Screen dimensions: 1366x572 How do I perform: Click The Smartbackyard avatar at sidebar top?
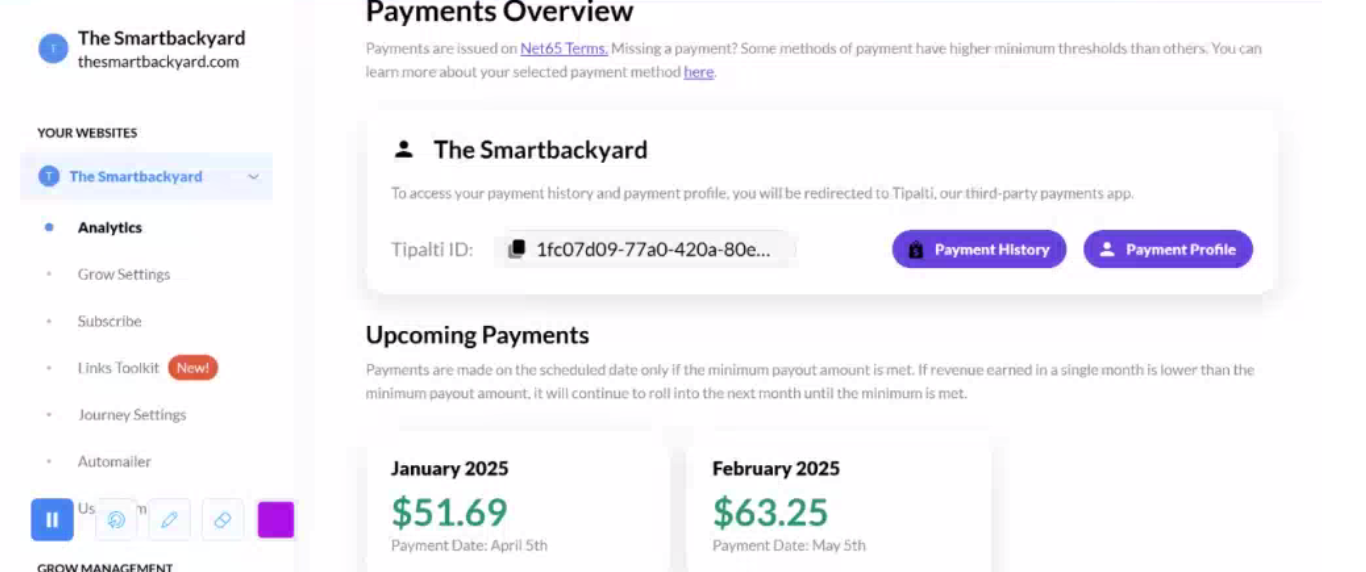(x=53, y=48)
